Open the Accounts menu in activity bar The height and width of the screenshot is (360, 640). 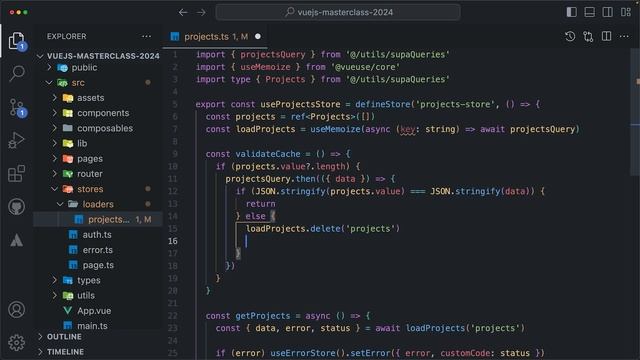tap(16, 310)
